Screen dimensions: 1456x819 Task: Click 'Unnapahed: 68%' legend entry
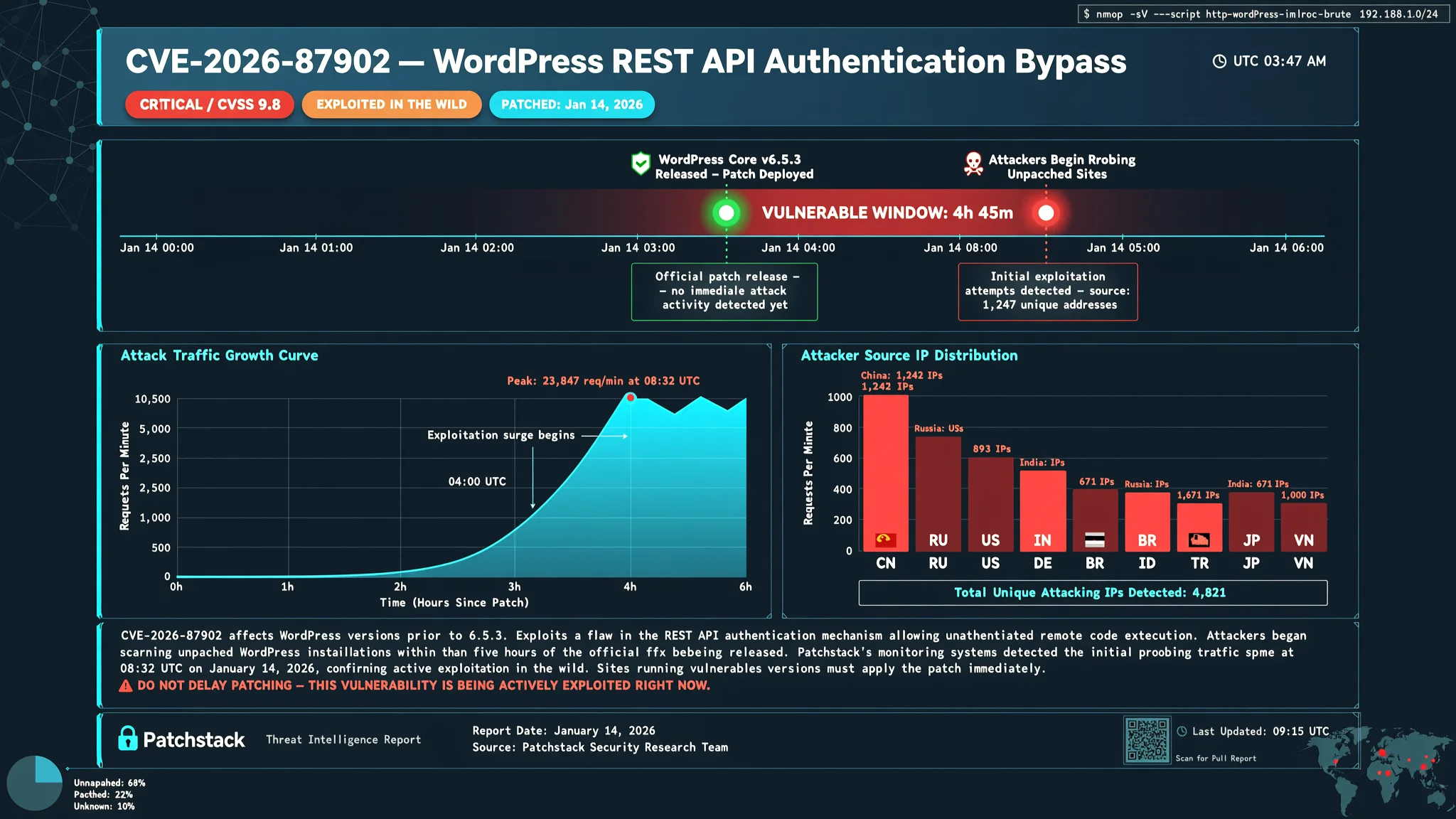tap(109, 783)
